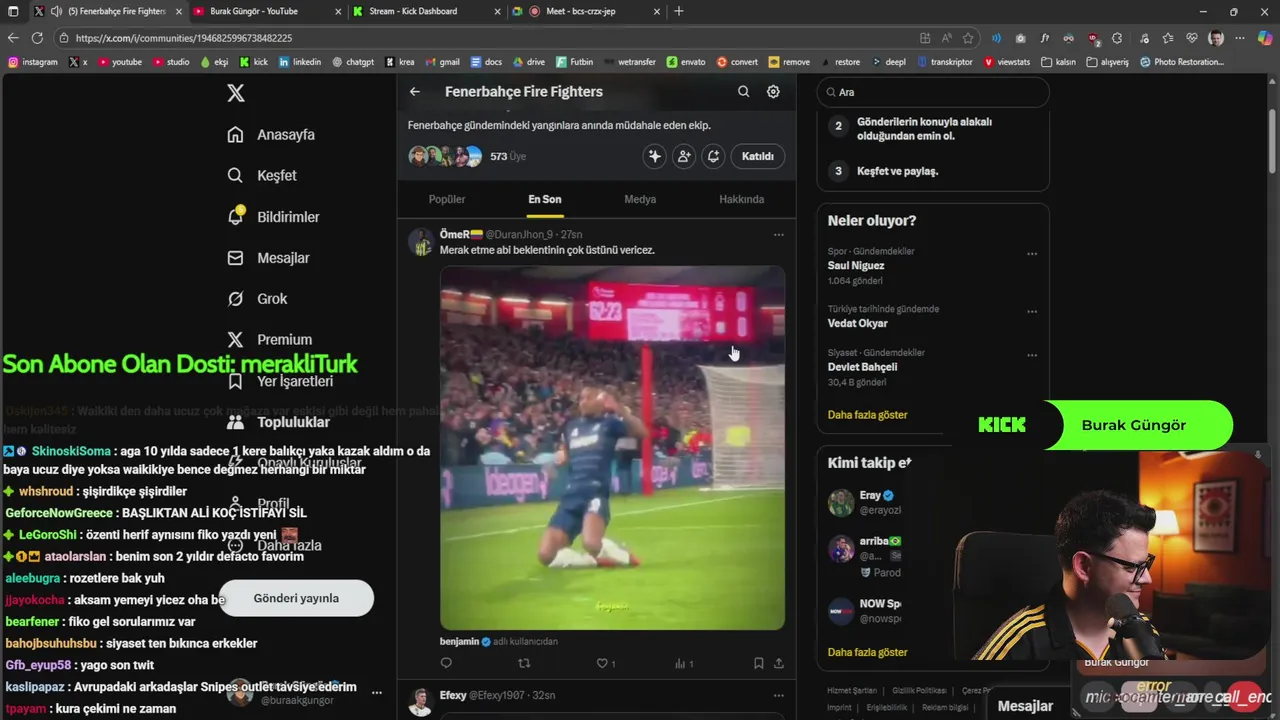This screenshot has width=1280, height=720.
Task: Reply to ÖmeR's post
Action: 446,663
